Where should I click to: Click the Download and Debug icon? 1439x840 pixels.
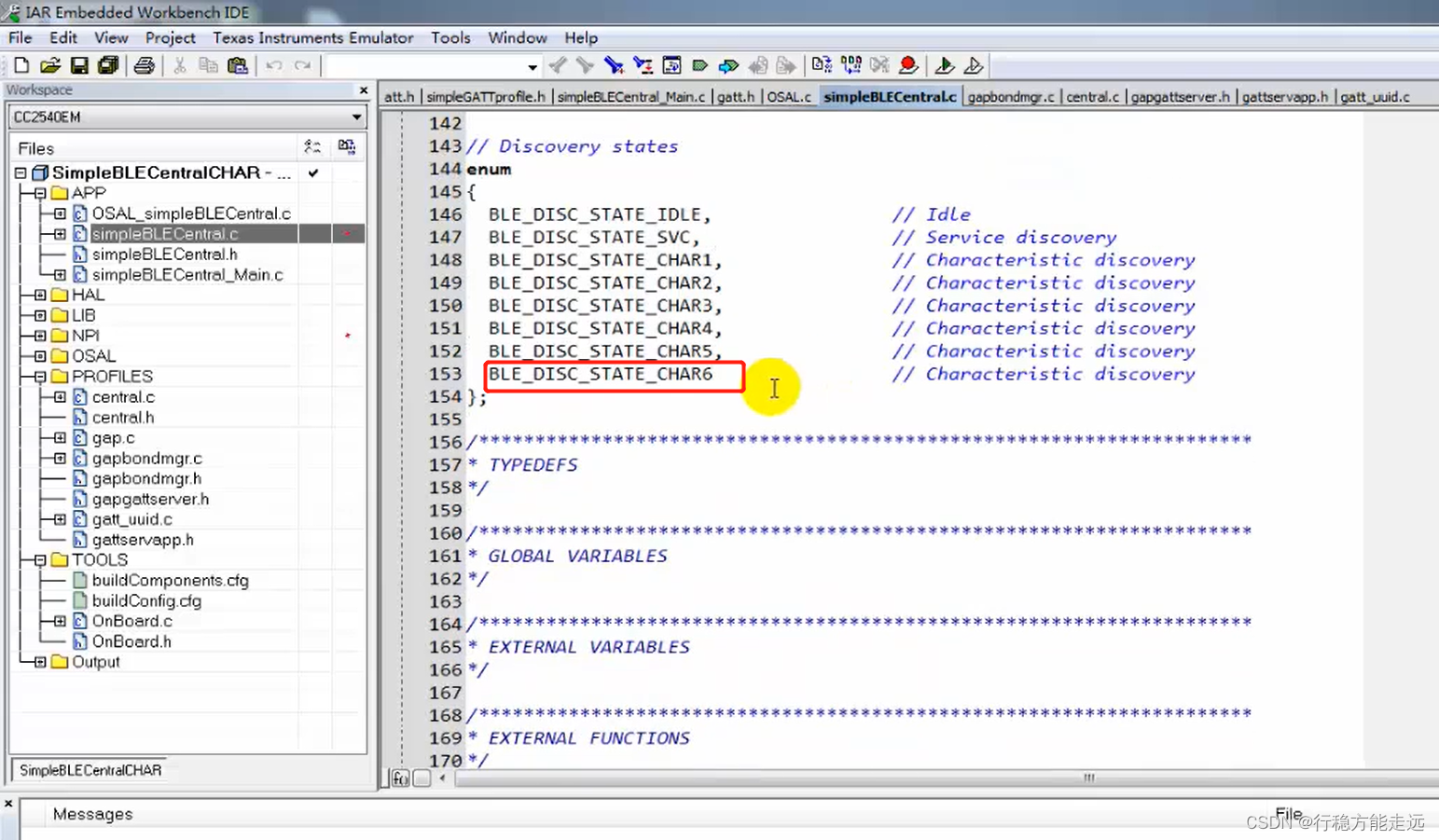click(x=944, y=65)
